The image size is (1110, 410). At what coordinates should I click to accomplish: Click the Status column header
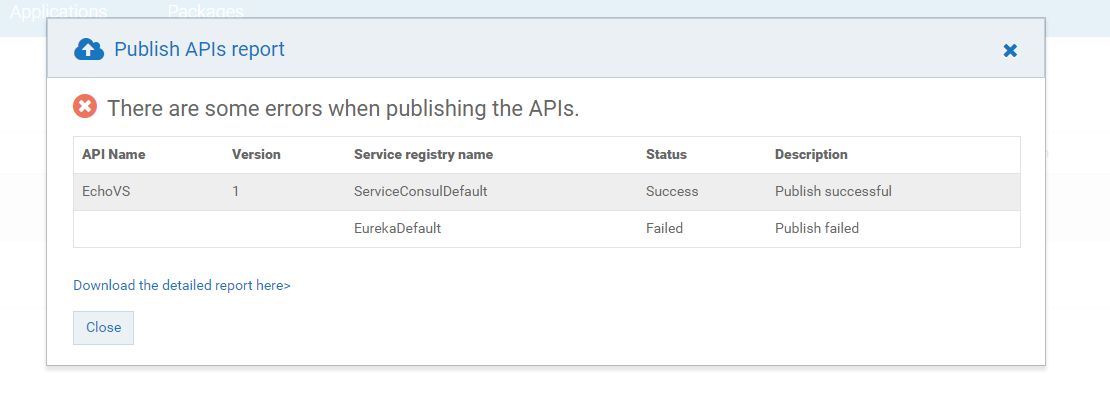[x=666, y=155]
